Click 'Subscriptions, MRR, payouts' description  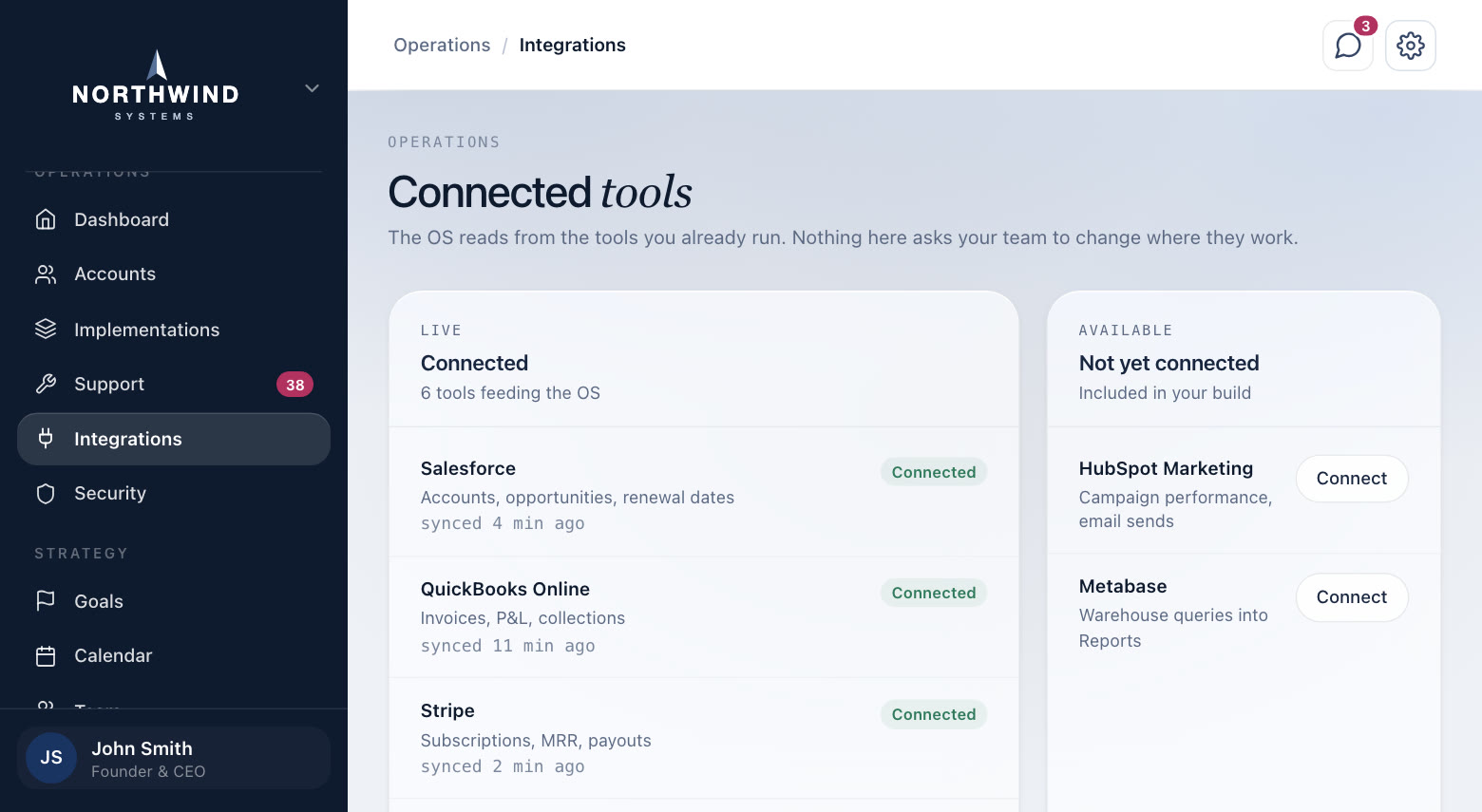coord(536,741)
